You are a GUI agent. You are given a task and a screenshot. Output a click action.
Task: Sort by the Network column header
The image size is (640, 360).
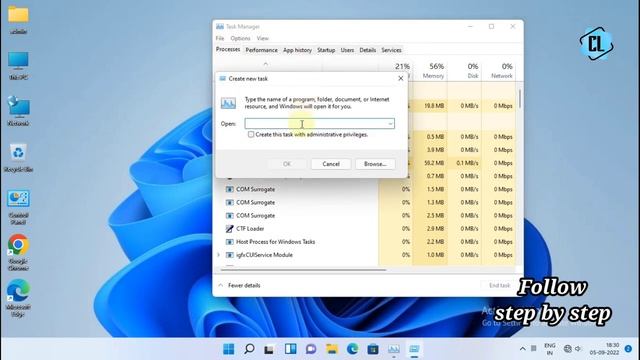pyautogui.click(x=498, y=71)
